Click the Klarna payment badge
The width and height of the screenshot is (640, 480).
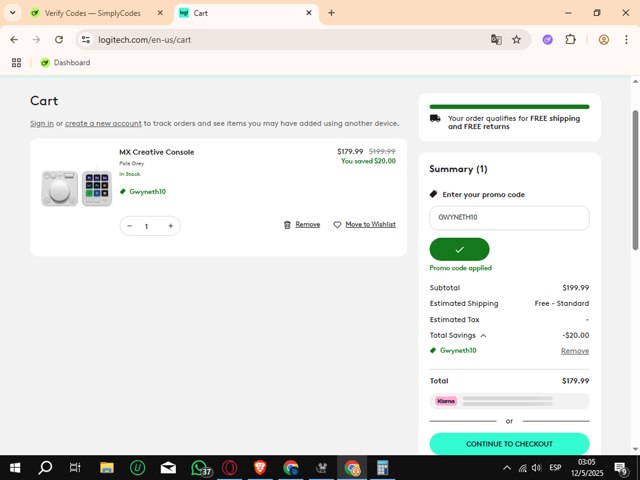446,401
